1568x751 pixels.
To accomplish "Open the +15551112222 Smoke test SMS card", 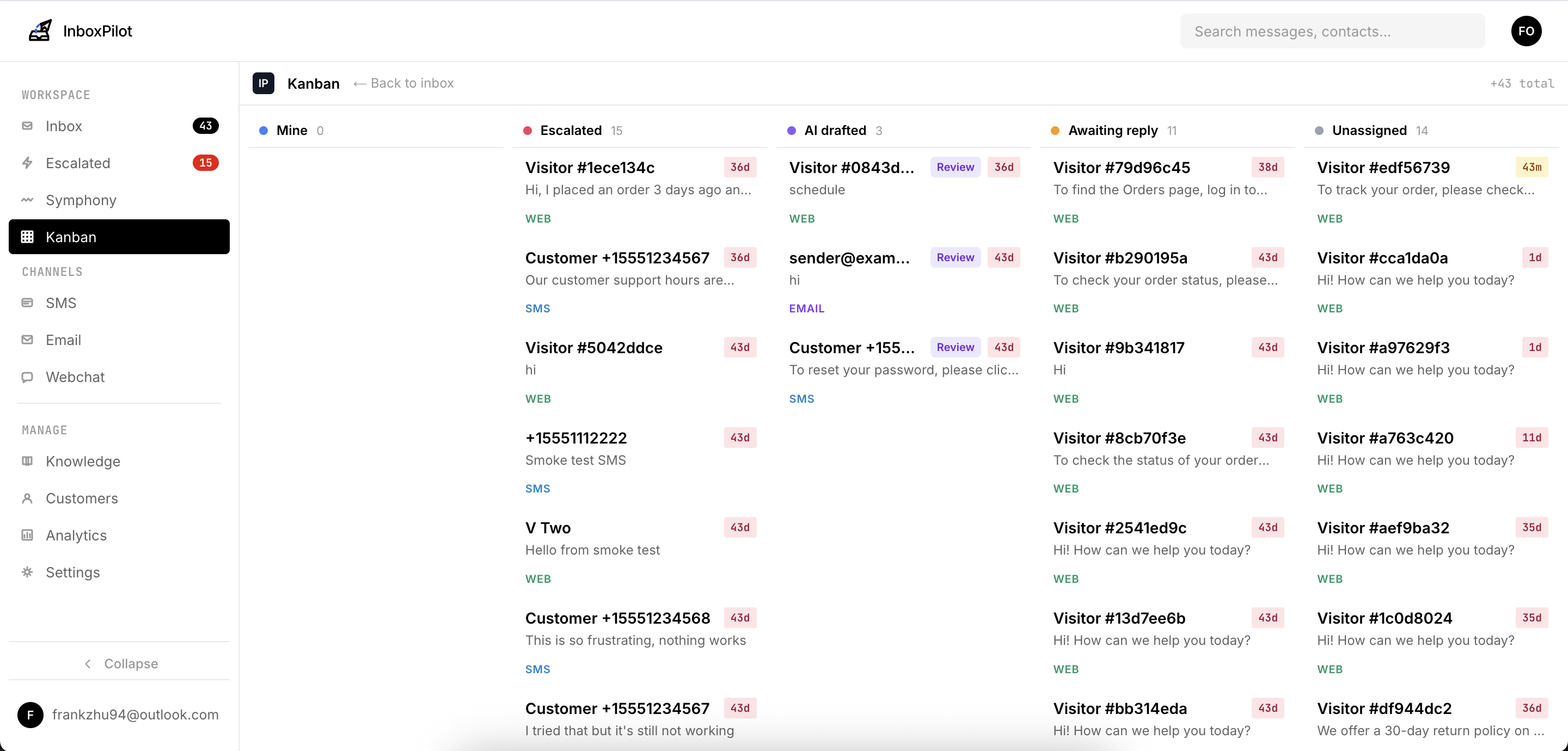I will (x=640, y=463).
